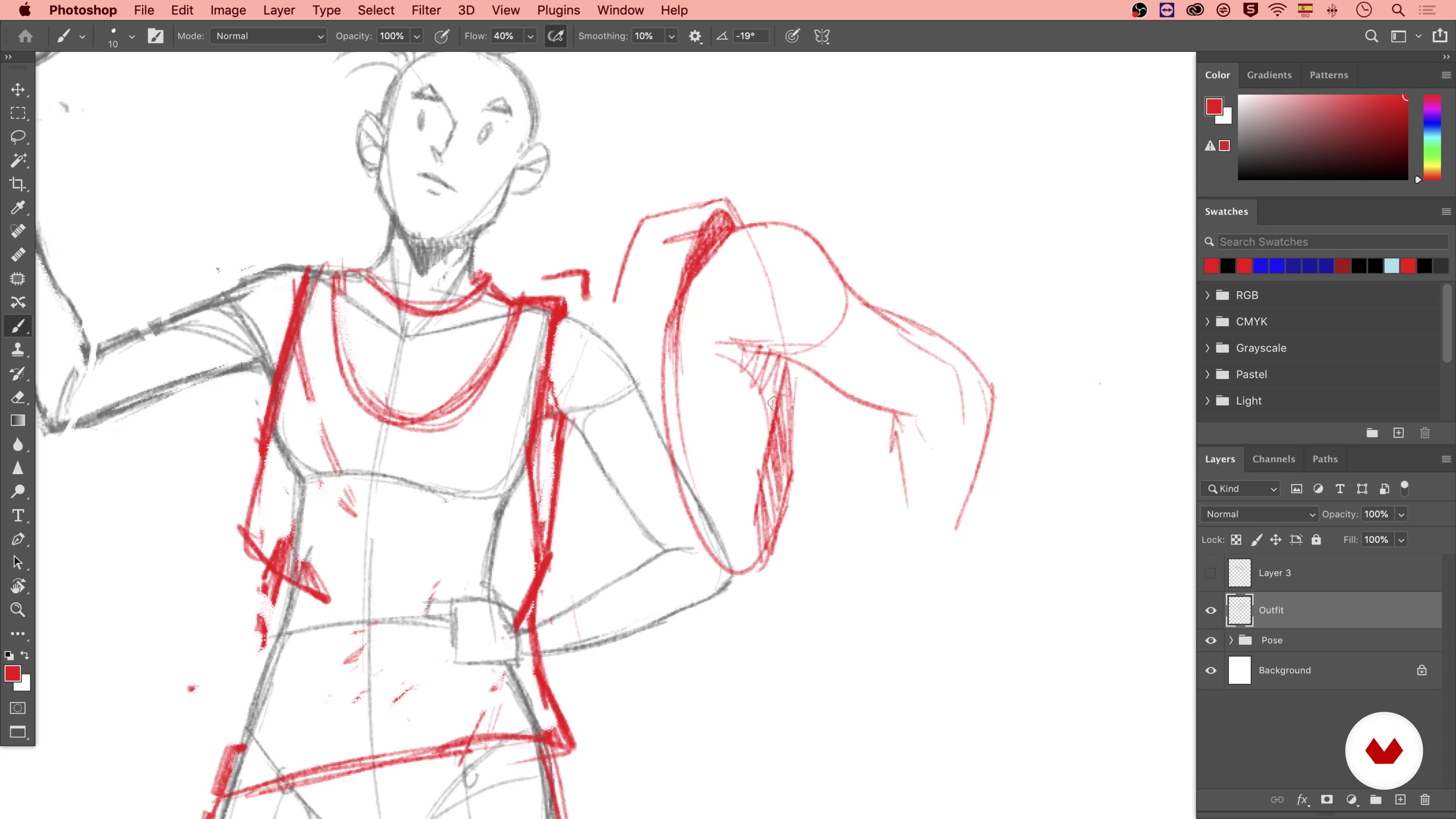Expand the Pose layer group

pyautogui.click(x=1231, y=640)
